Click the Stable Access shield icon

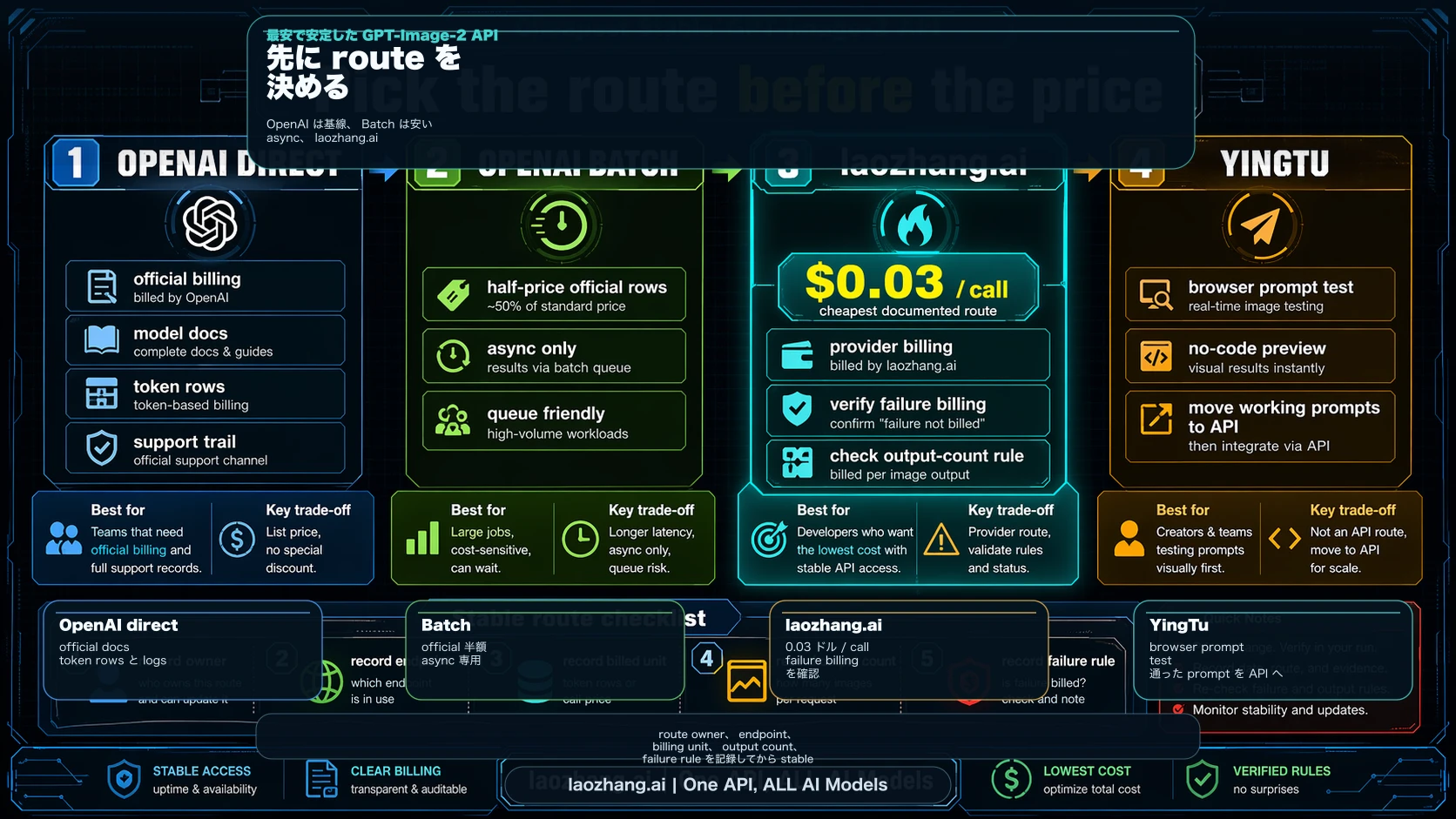(x=124, y=779)
